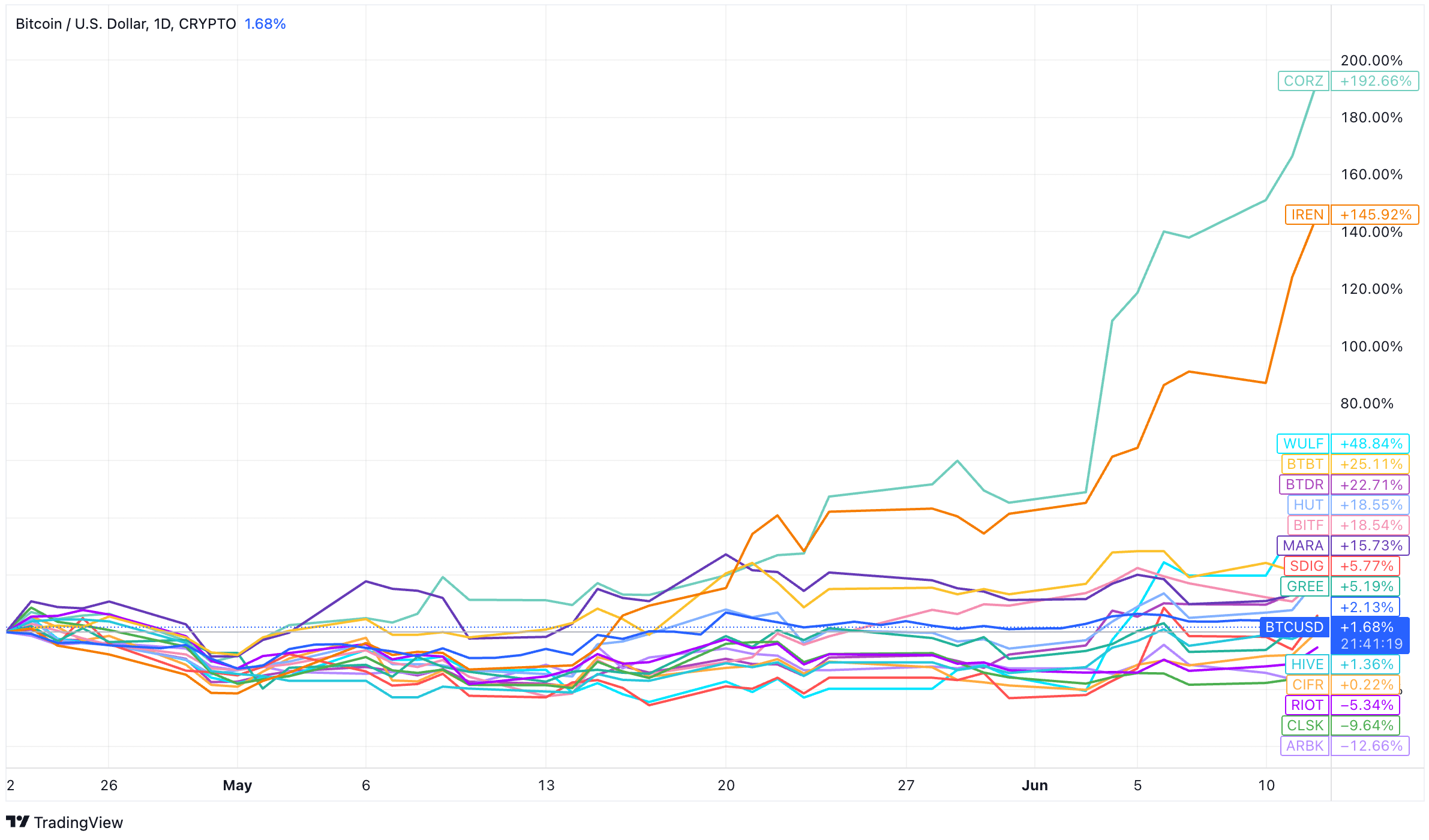
Task: Click the 80.00% price axis label
Action: click(1367, 404)
